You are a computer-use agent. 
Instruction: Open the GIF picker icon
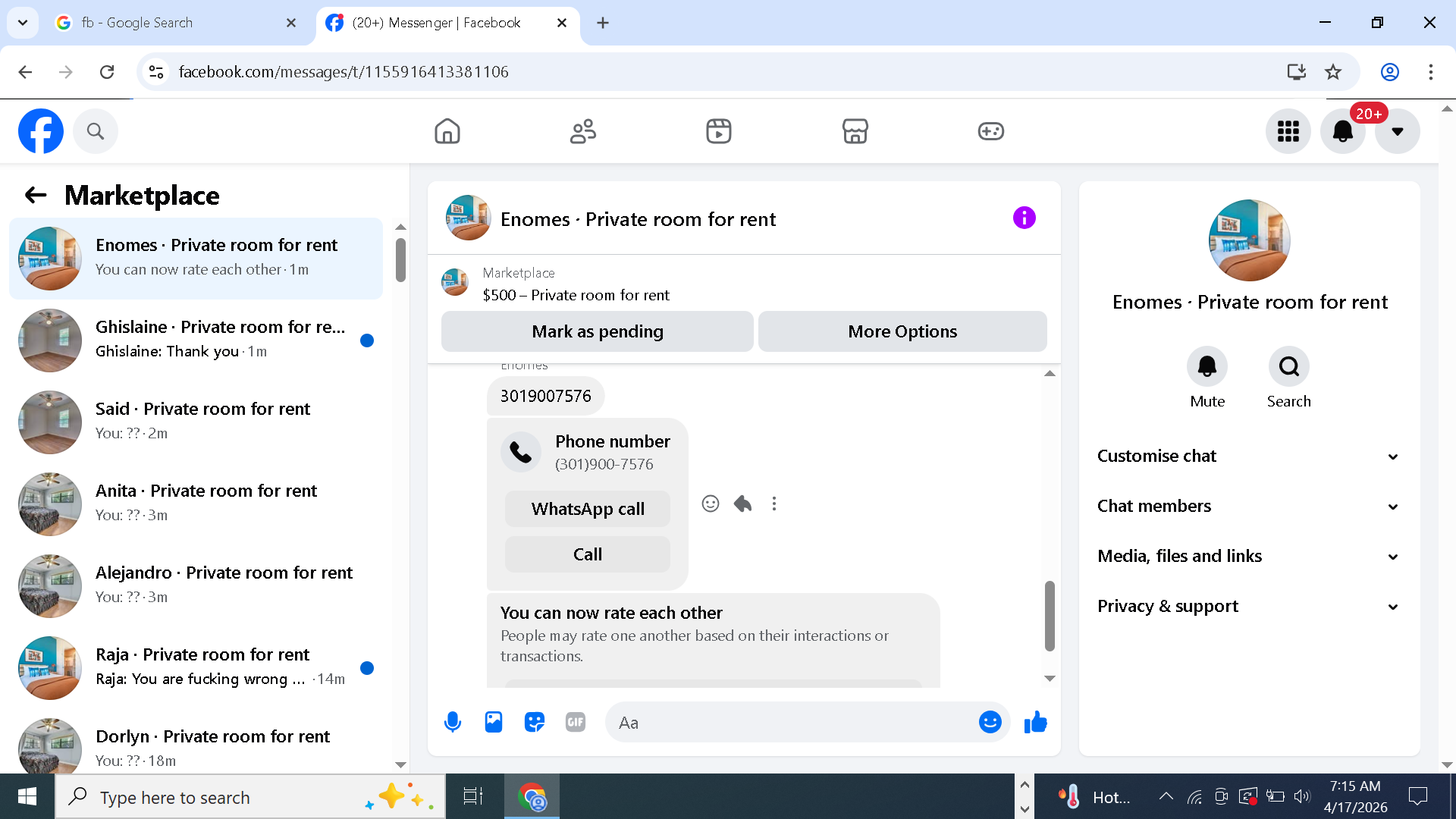pyautogui.click(x=576, y=722)
